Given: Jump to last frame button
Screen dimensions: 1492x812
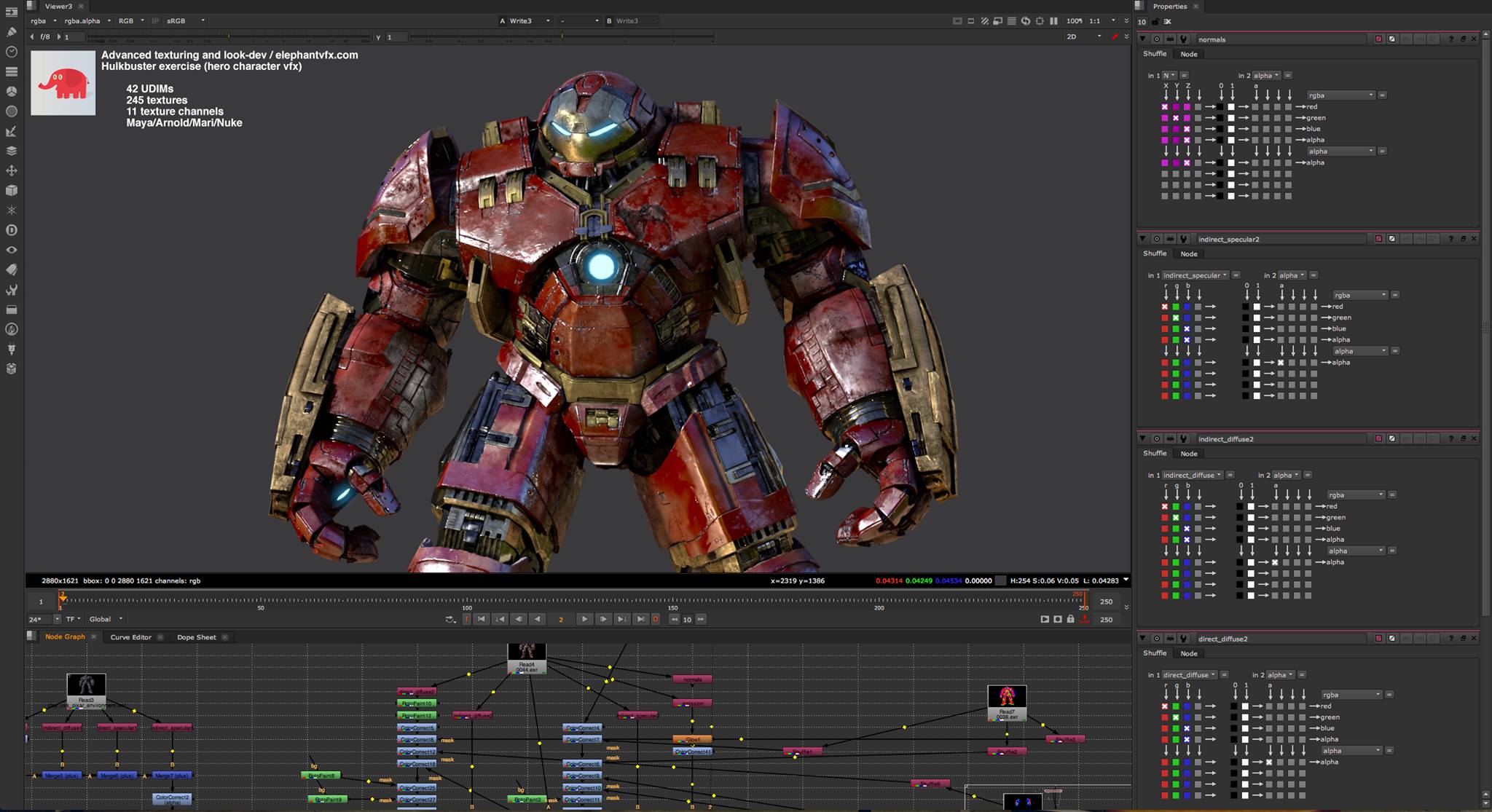Looking at the screenshot, I should pos(640,619).
